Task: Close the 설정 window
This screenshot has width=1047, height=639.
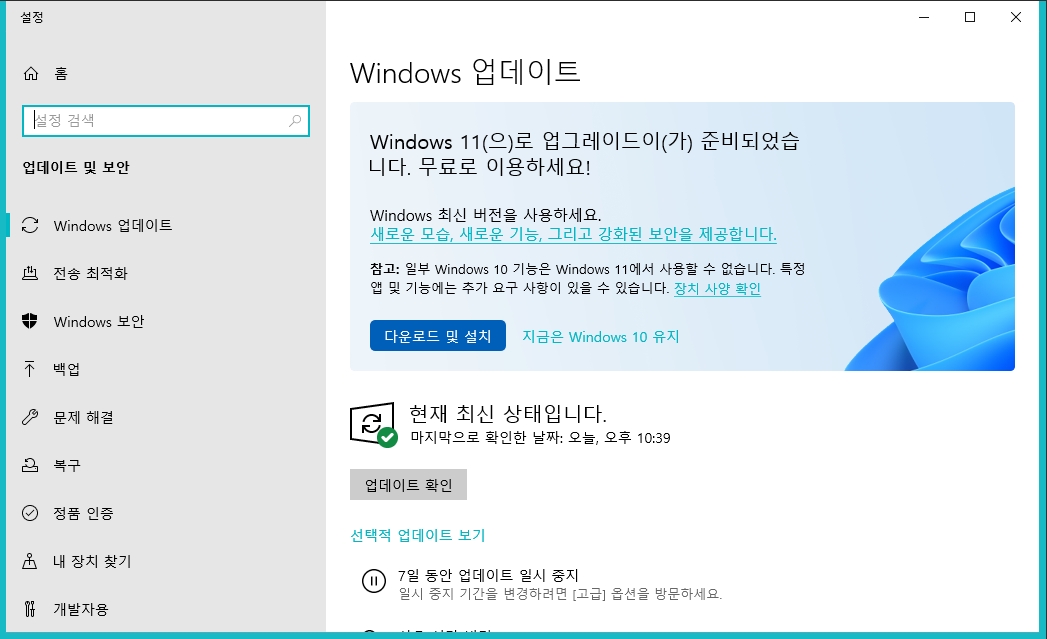Action: 1016,17
